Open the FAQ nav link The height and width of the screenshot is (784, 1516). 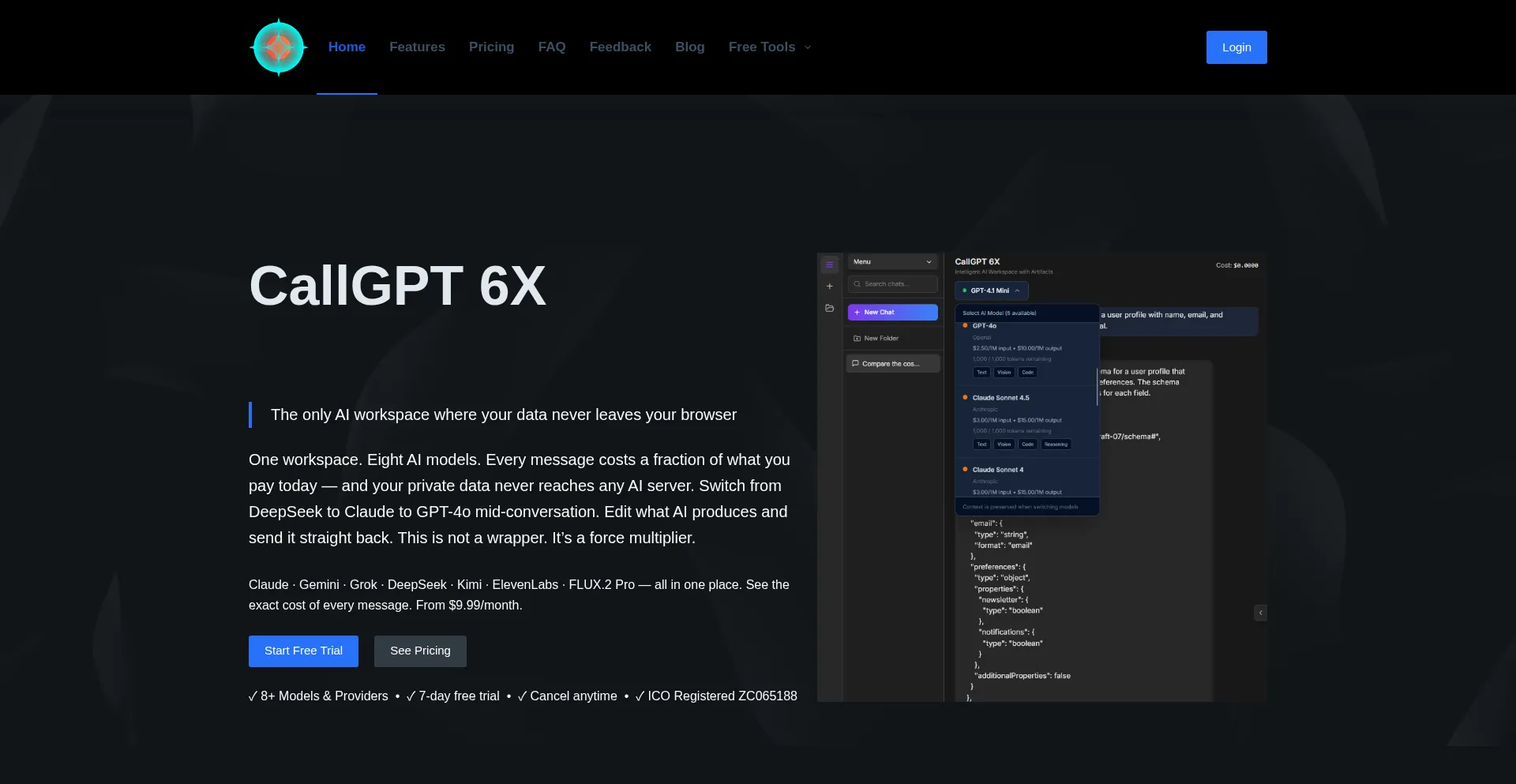(x=552, y=47)
